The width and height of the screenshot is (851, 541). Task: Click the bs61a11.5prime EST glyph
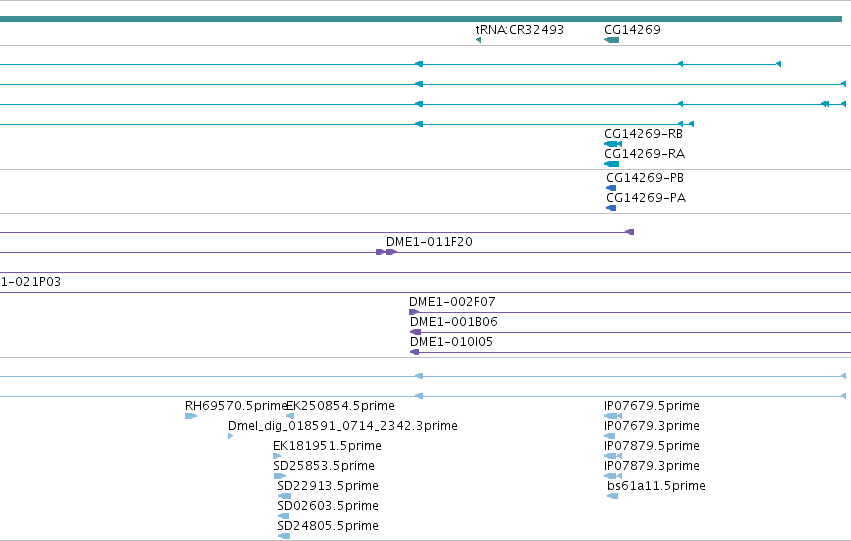click(x=613, y=496)
